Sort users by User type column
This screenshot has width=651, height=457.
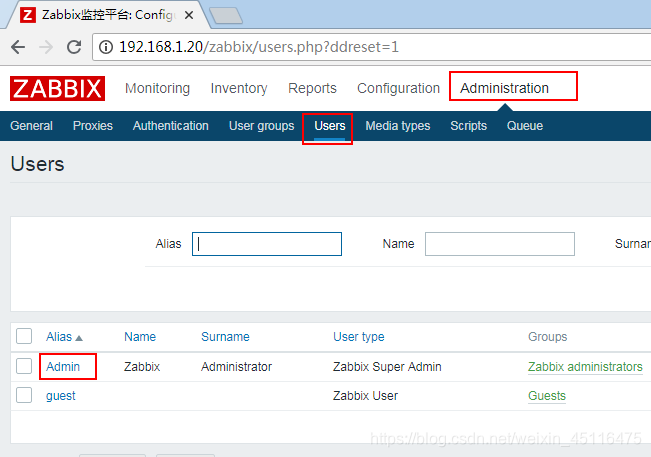click(359, 337)
